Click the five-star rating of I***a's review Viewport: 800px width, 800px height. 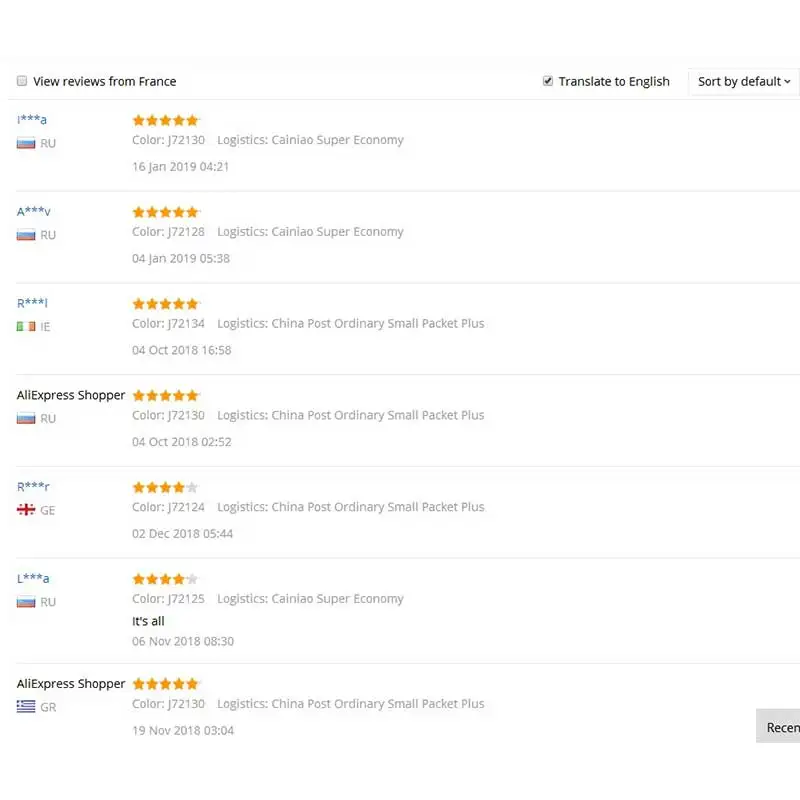click(x=165, y=120)
